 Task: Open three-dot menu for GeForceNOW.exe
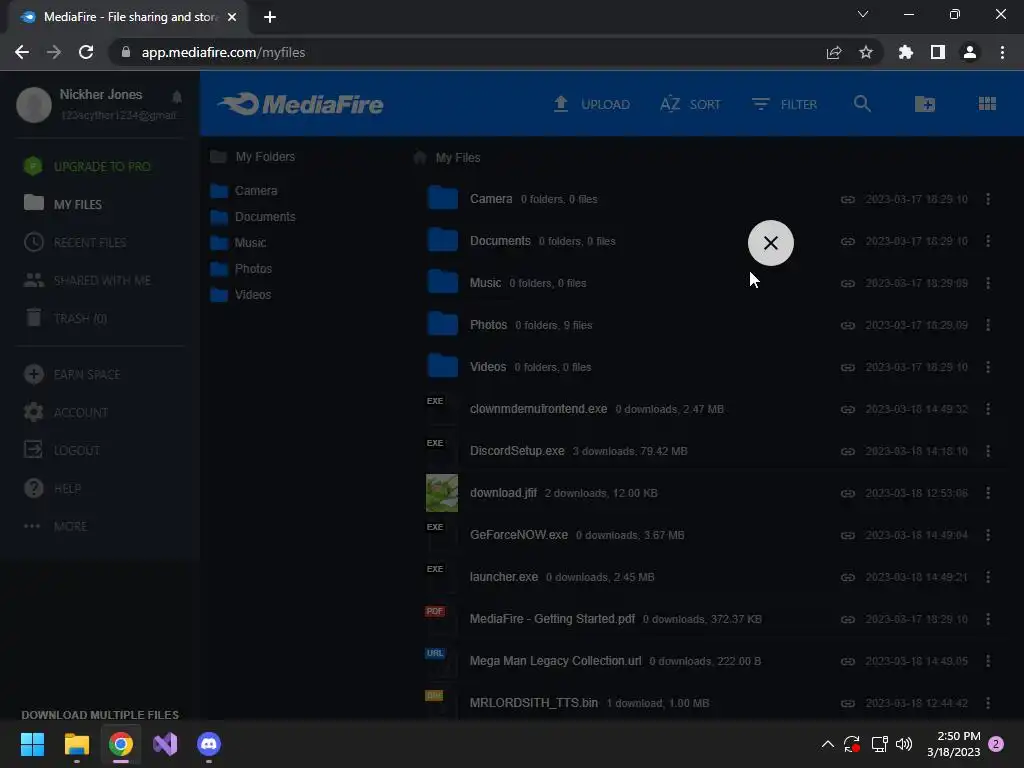988,535
